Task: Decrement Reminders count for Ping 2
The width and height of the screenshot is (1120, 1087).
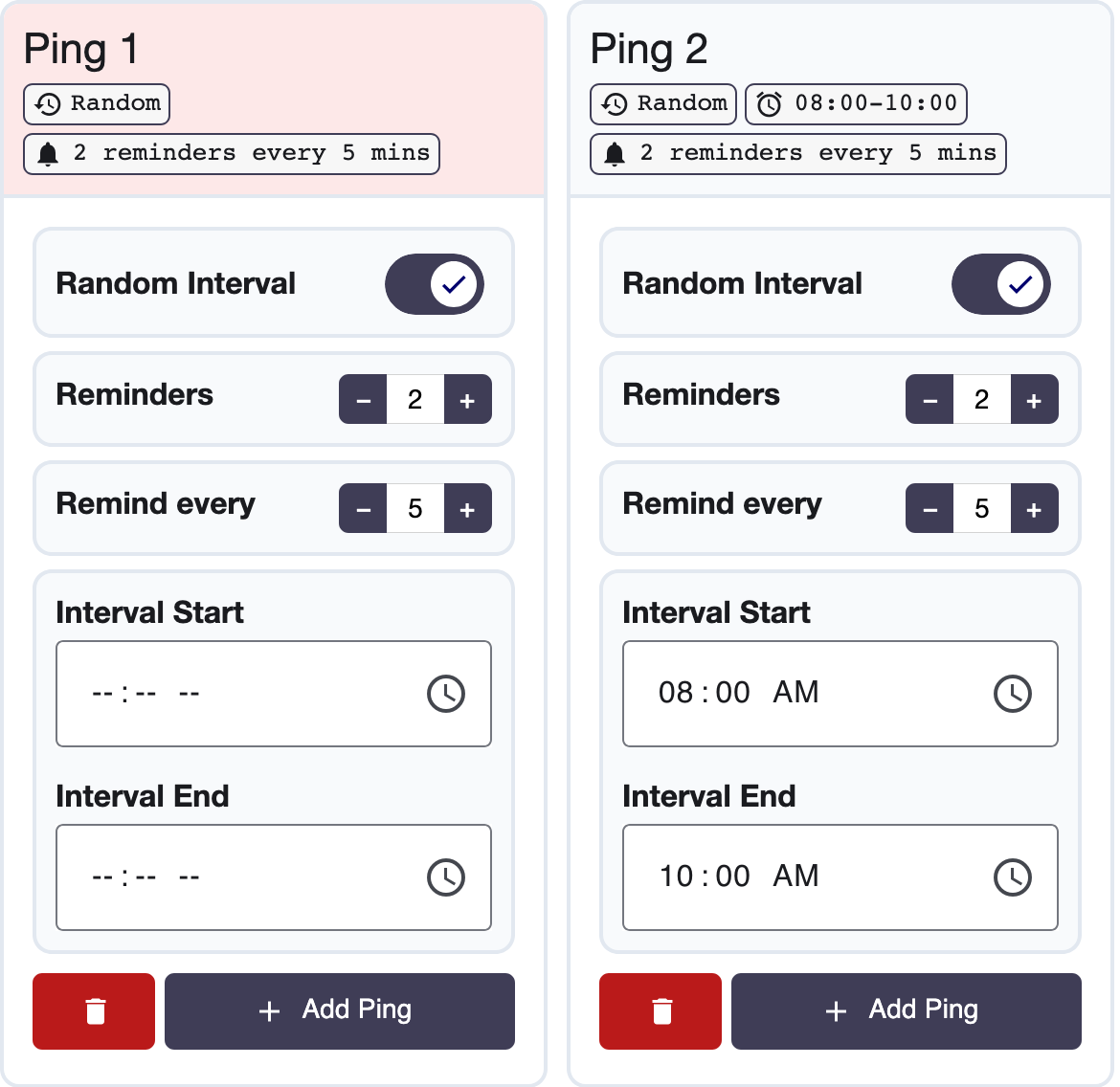Action: pos(930,399)
